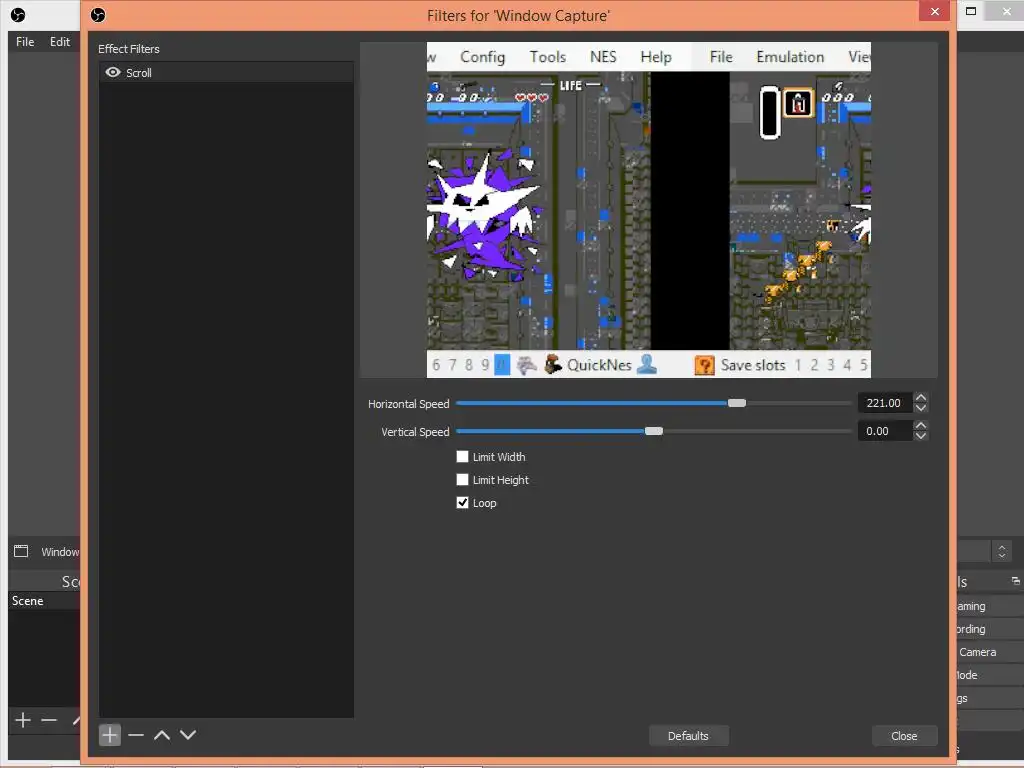1024x768 pixels.
Task: Decrease Vertical Speed with down arrow
Action: [x=921, y=436]
